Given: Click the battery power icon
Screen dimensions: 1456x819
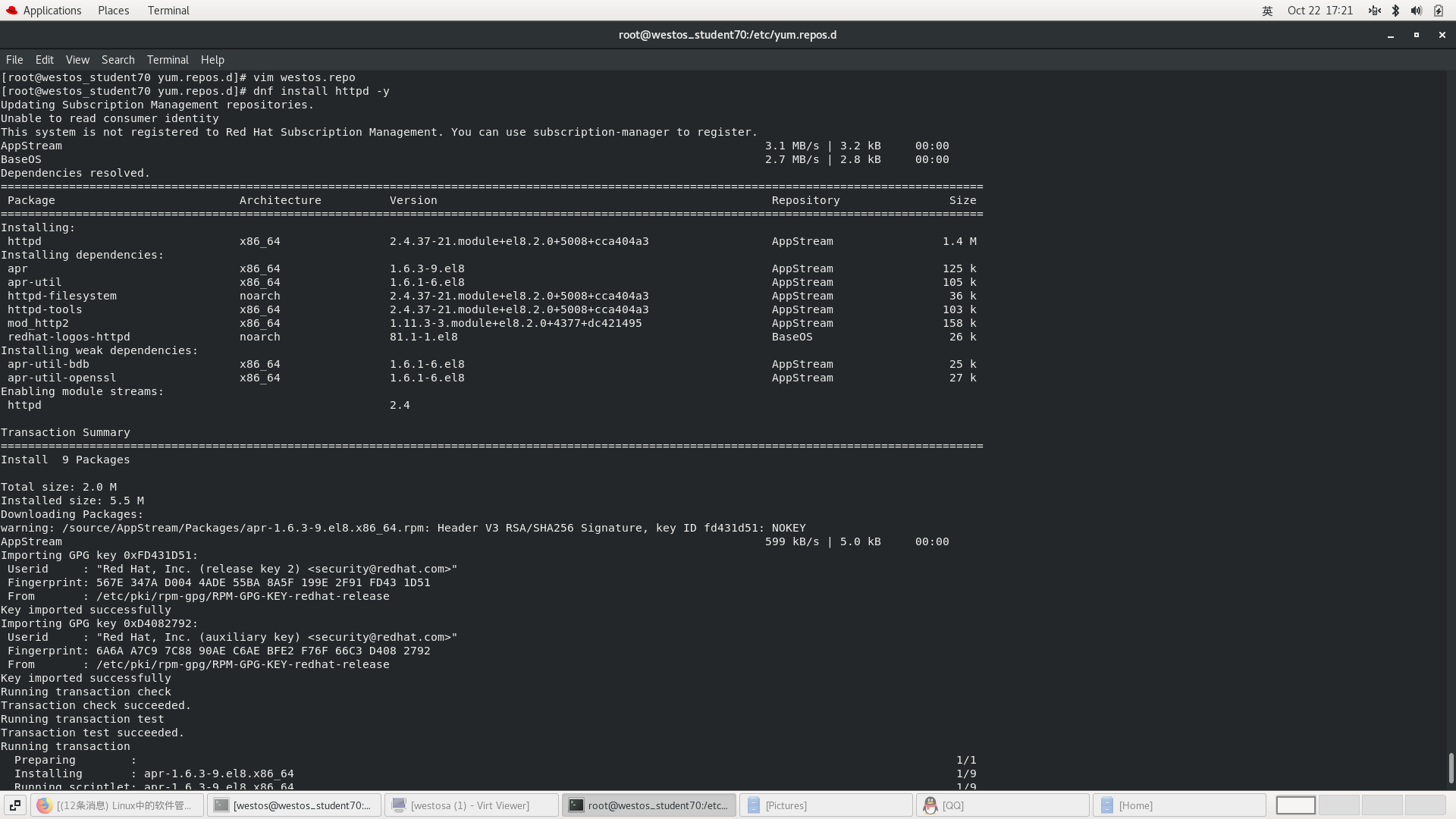Looking at the screenshot, I should (x=1438, y=11).
